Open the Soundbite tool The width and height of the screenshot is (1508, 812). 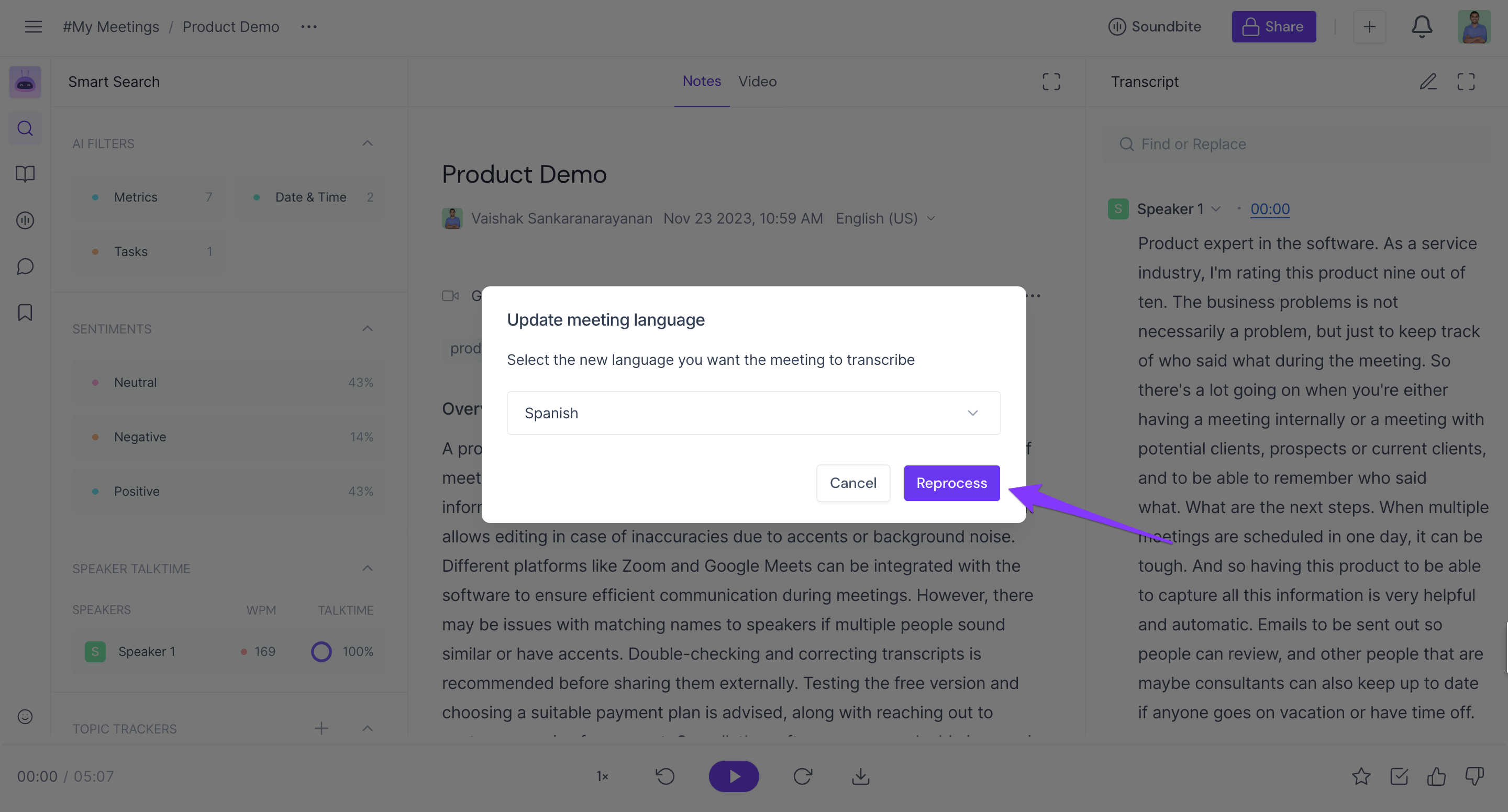click(x=1154, y=26)
